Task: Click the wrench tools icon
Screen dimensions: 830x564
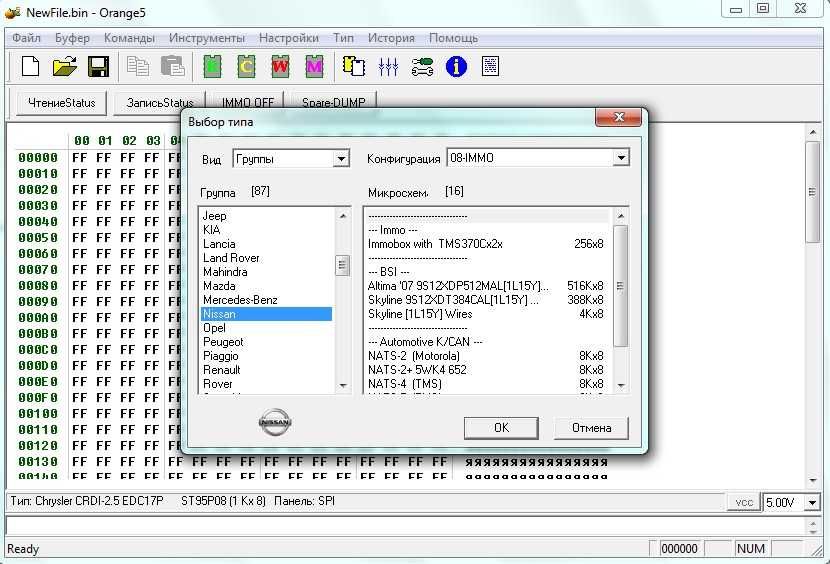Action: pyautogui.click(x=422, y=67)
